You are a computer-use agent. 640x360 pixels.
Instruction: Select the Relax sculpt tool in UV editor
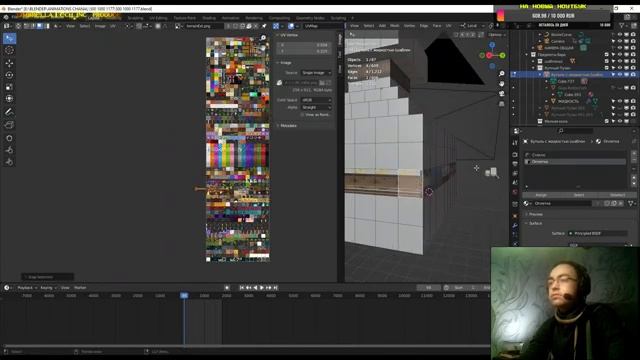click(9, 150)
